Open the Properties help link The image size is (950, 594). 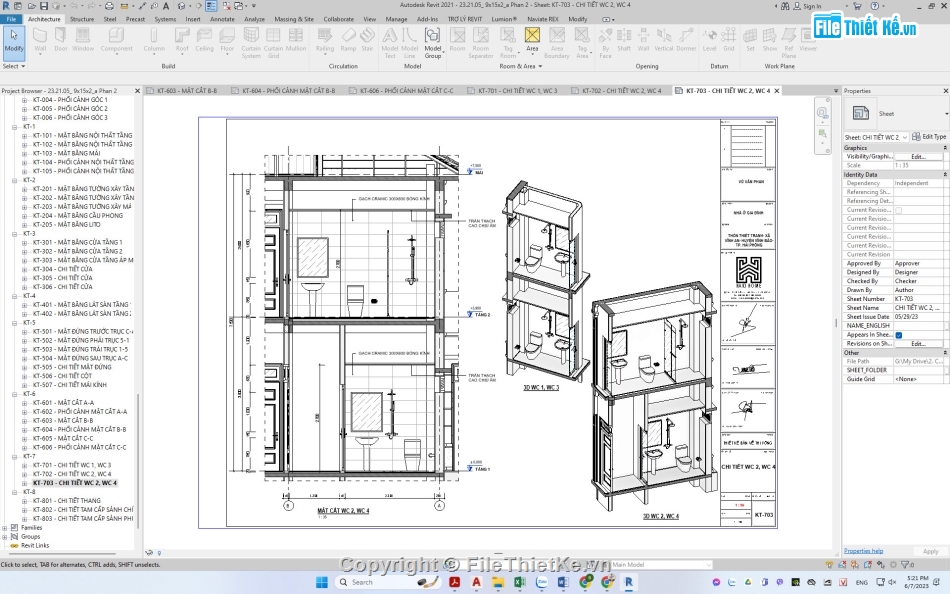[863, 551]
